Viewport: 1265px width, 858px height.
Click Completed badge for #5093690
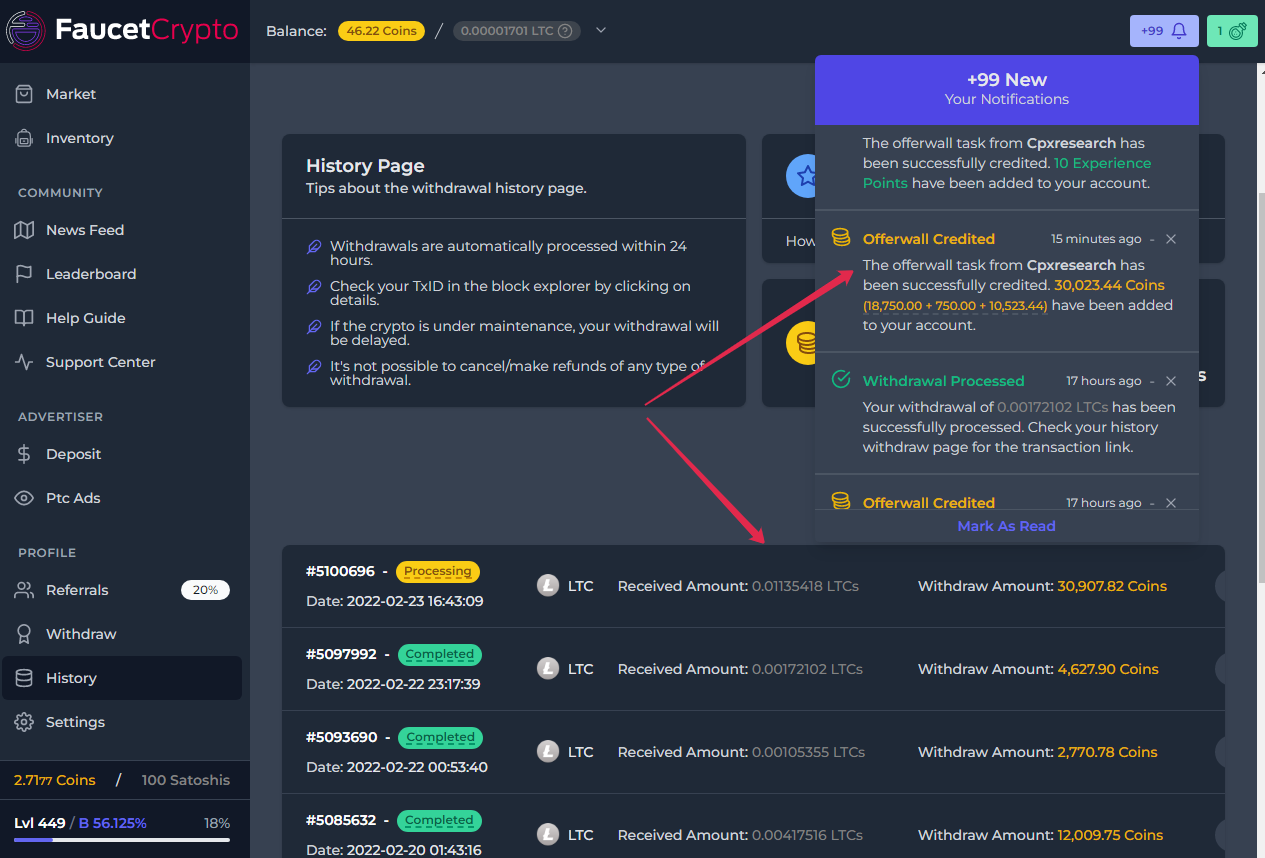point(440,738)
